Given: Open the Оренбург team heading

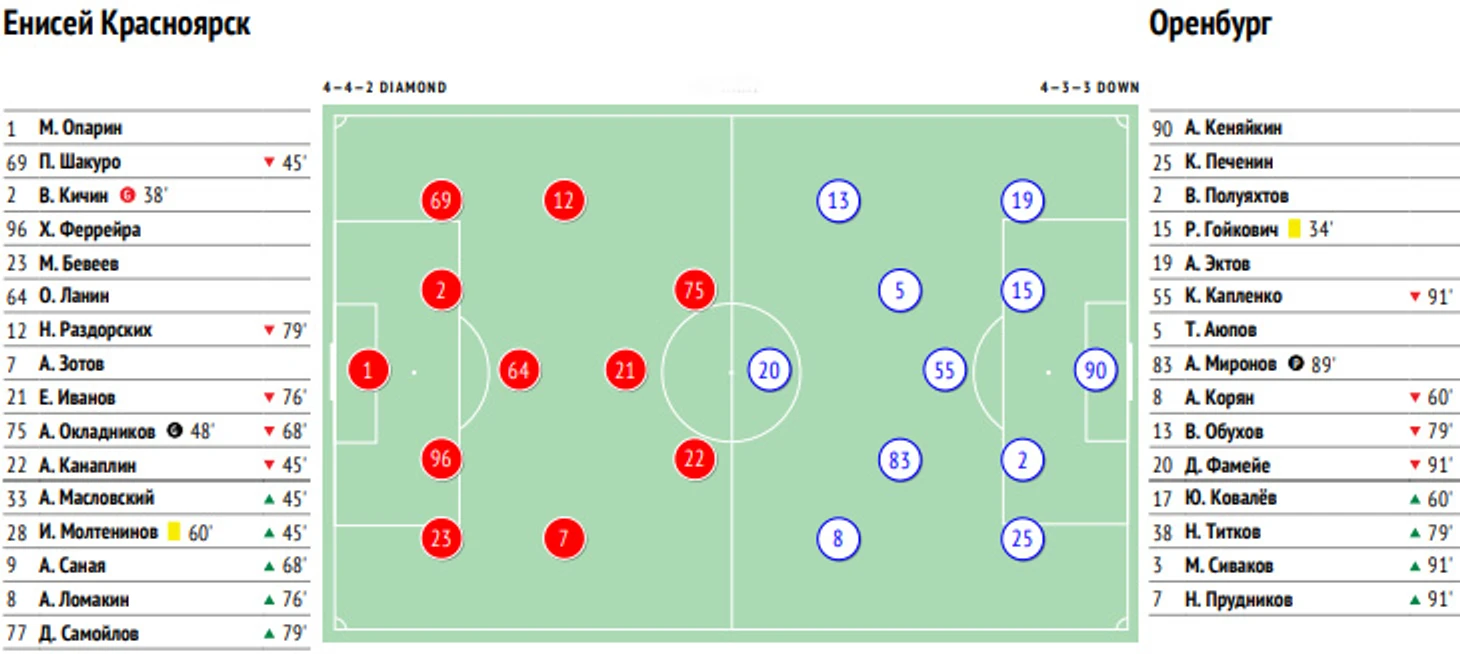Looking at the screenshot, I should (x=1211, y=24).
